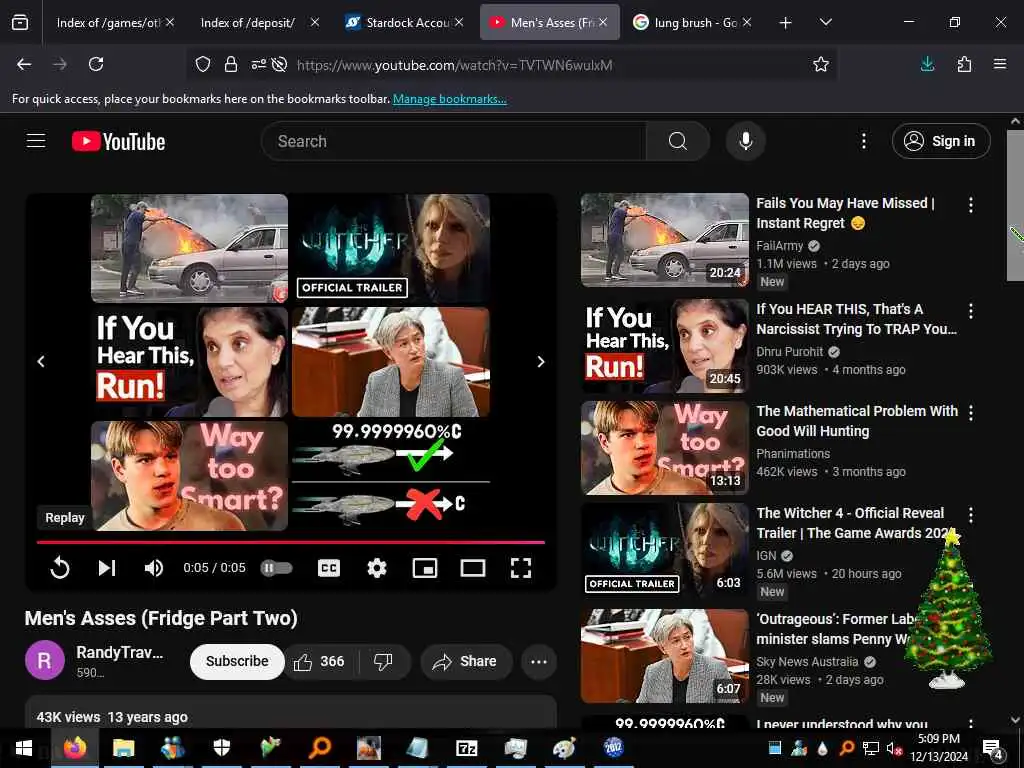Open a new tab
Image resolution: width=1024 pixels, height=768 pixels.
(x=786, y=23)
